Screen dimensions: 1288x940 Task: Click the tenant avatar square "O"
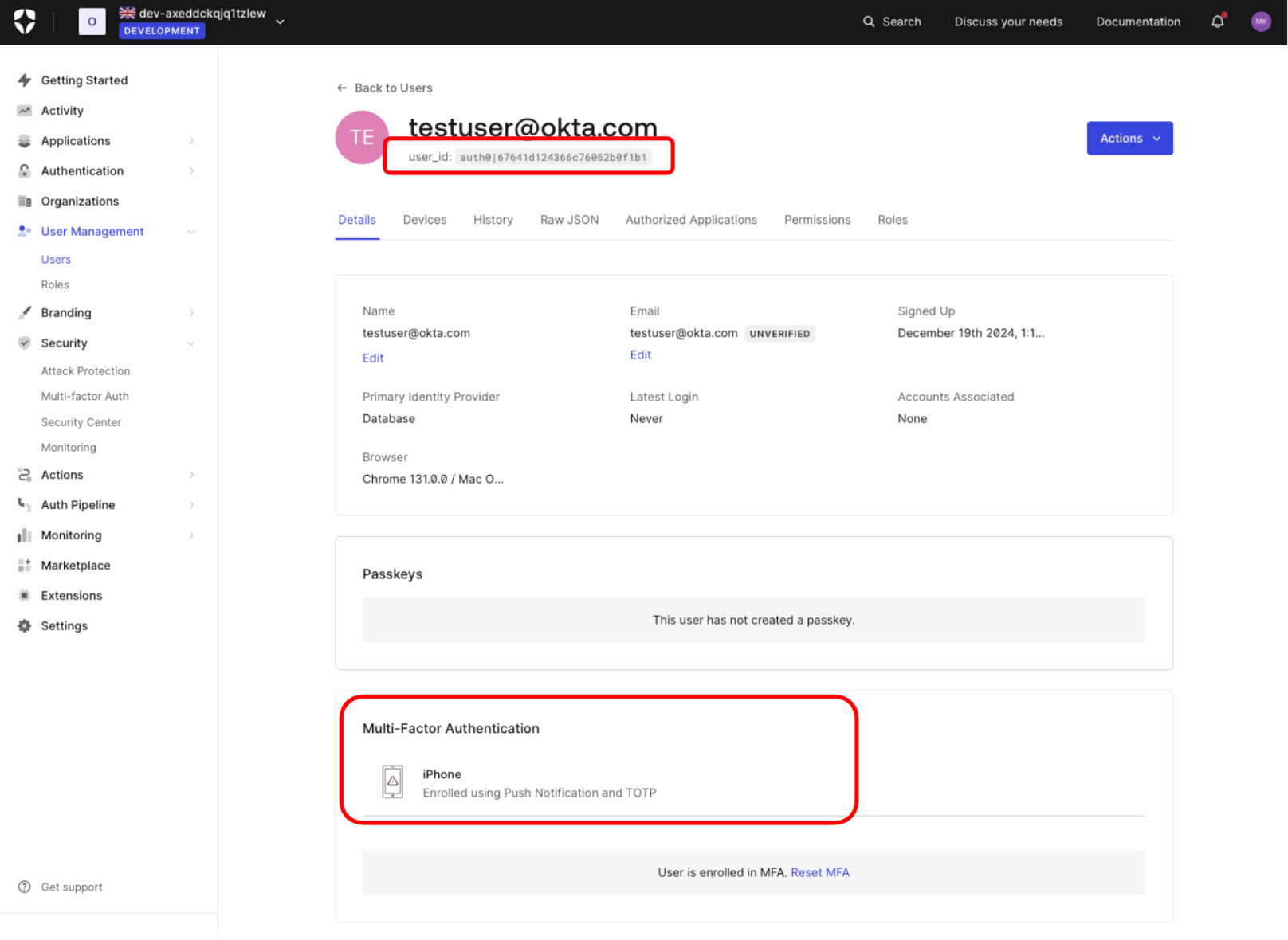(92, 22)
